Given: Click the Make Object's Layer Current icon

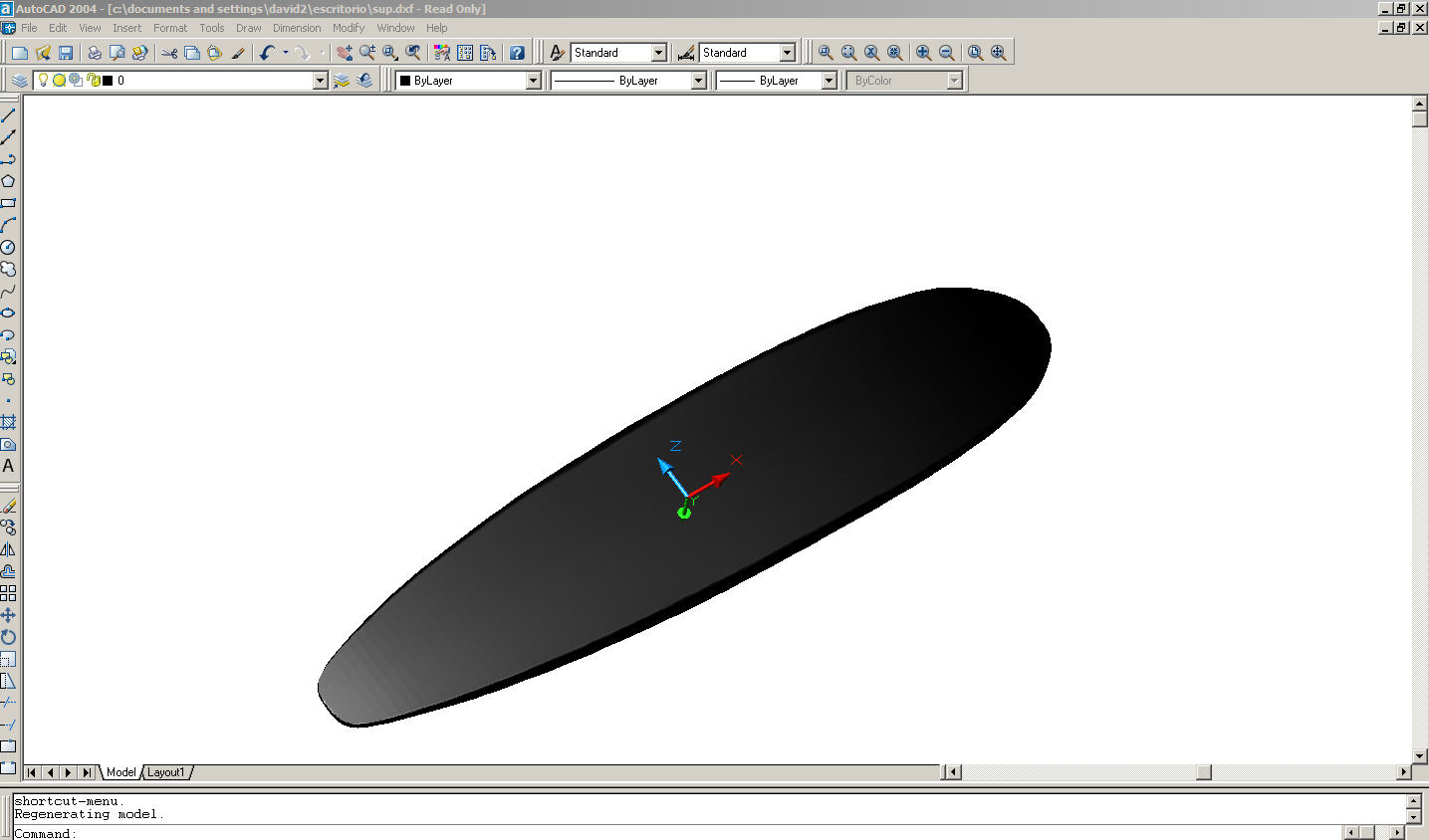Looking at the screenshot, I should click(342, 81).
